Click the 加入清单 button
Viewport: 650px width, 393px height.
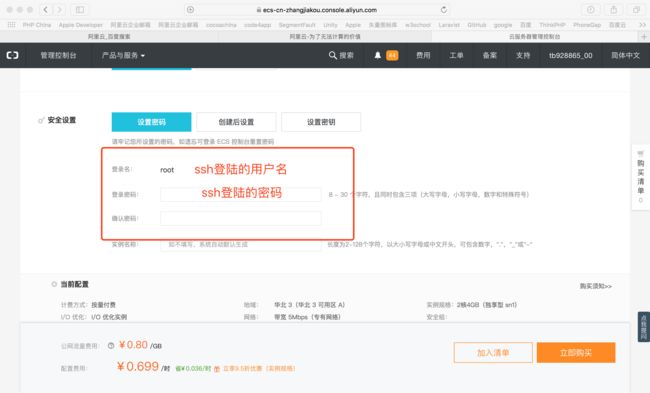493,353
